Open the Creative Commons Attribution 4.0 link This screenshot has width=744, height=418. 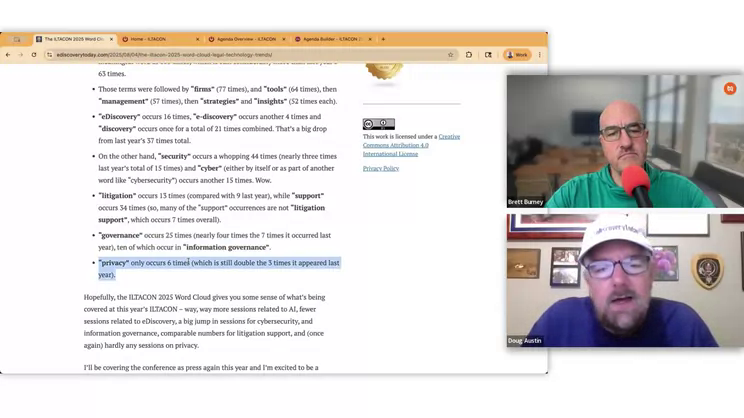click(411, 145)
